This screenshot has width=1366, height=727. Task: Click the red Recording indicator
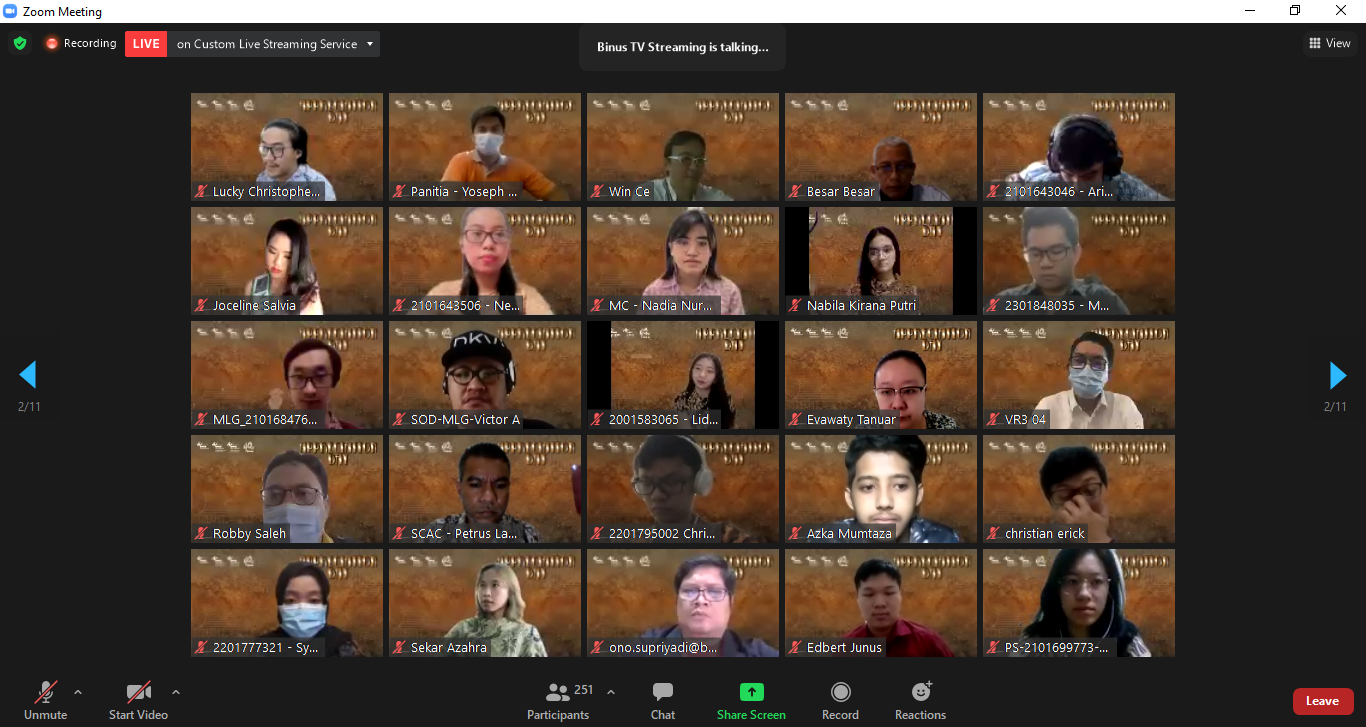(80, 44)
